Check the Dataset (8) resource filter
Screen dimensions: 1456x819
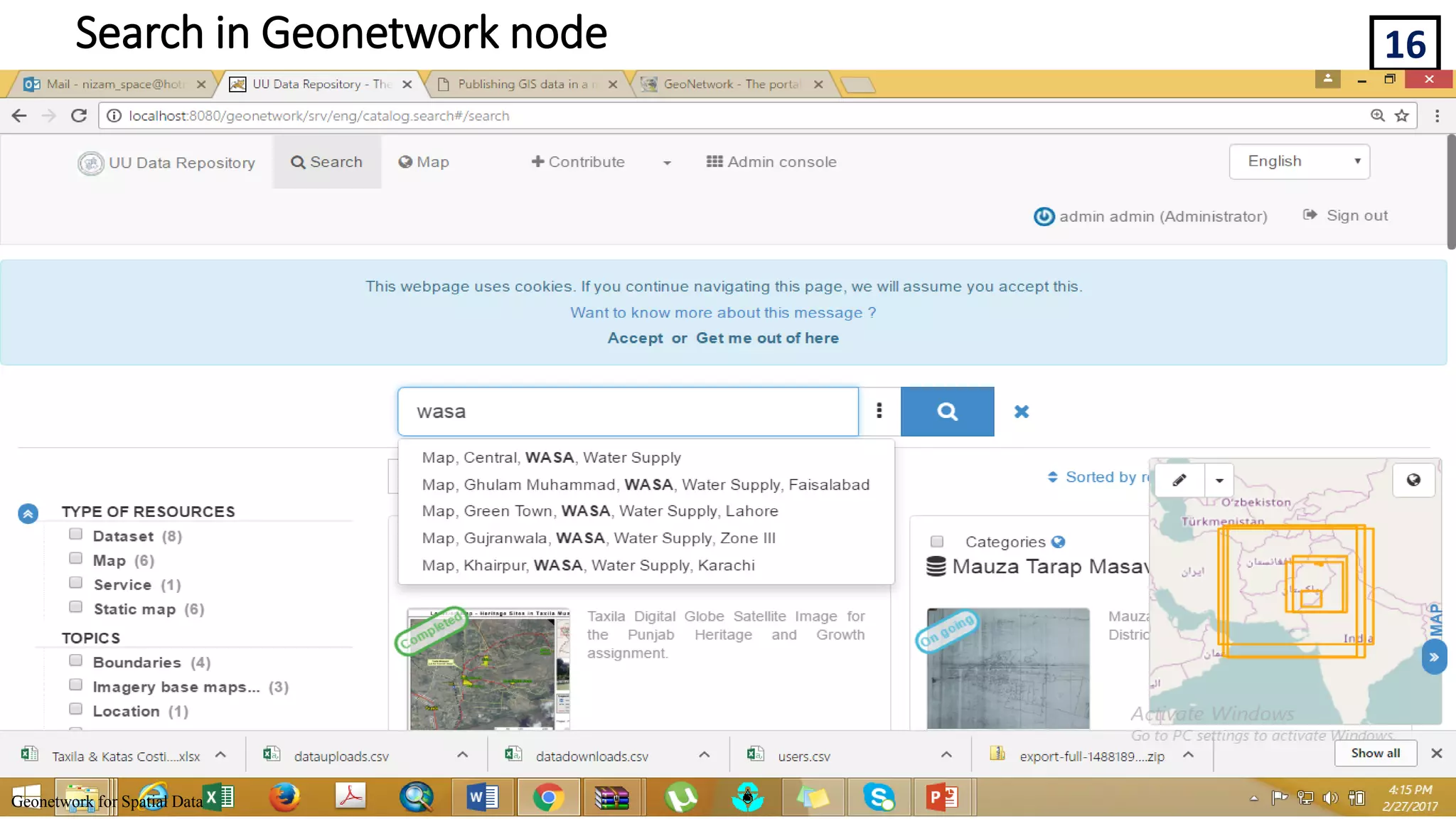point(76,534)
